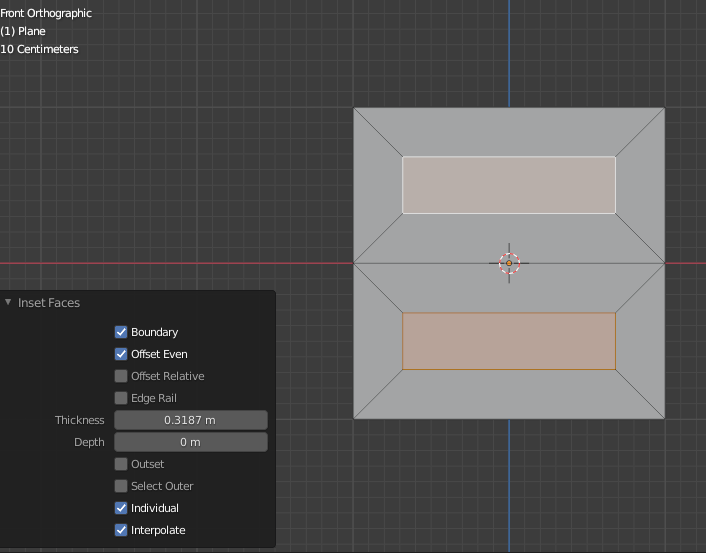Click the 3D cursor at origin
Screen dimensions: 706x553
[x=509, y=263]
